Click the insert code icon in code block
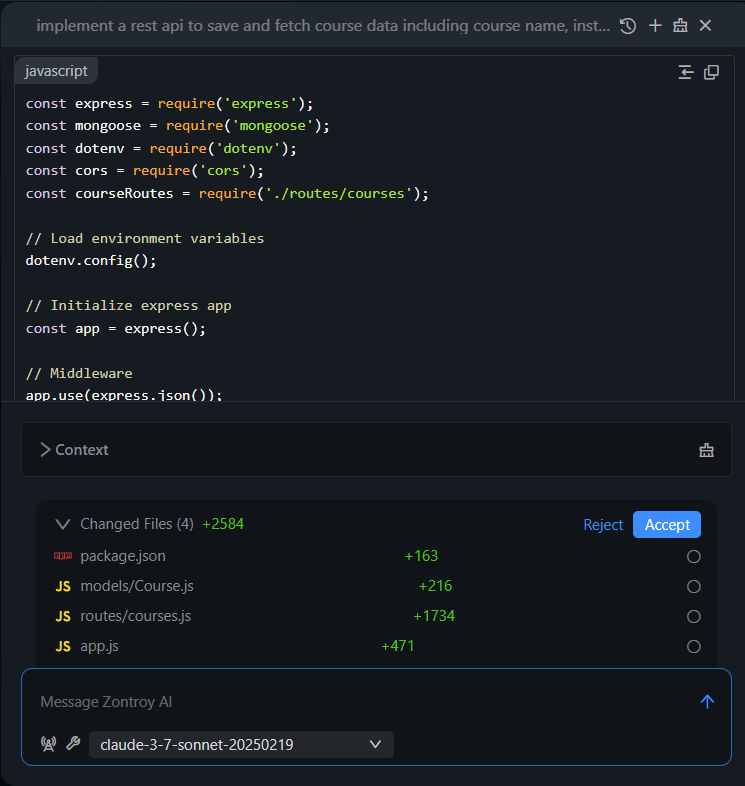 point(686,72)
